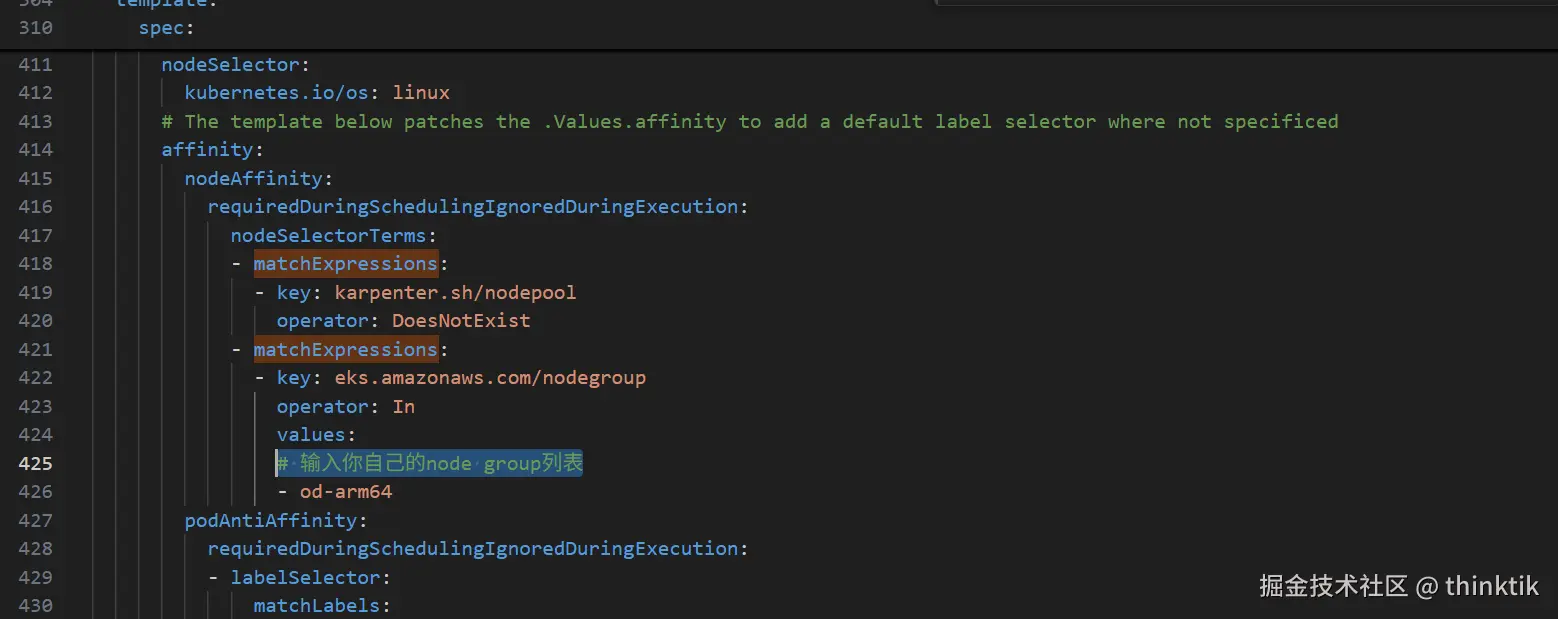Click the 'od-arm64' value

click(346, 492)
